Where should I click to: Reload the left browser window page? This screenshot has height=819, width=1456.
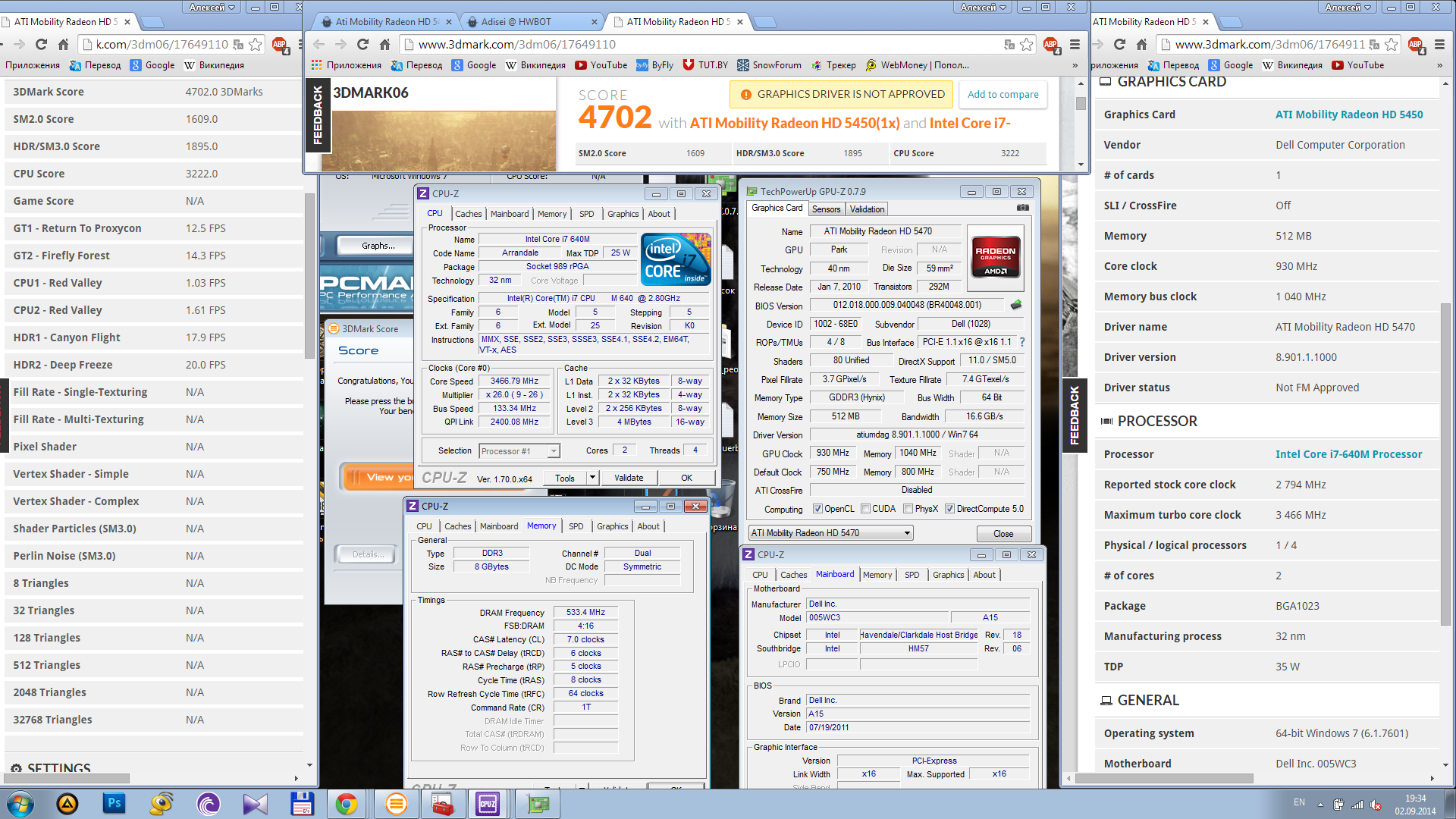click(41, 45)
